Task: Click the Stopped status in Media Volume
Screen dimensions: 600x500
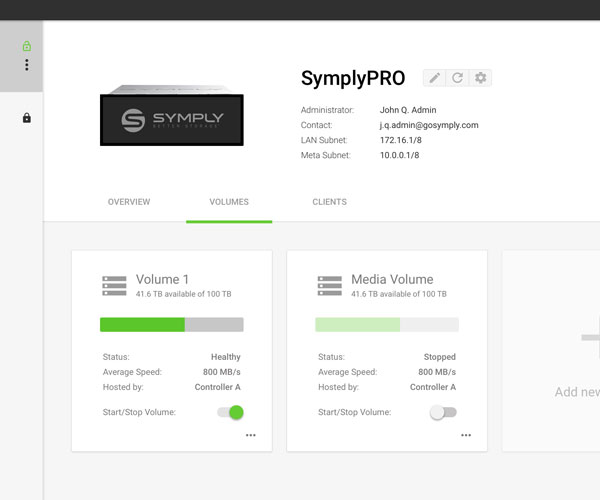Action: 440,357
